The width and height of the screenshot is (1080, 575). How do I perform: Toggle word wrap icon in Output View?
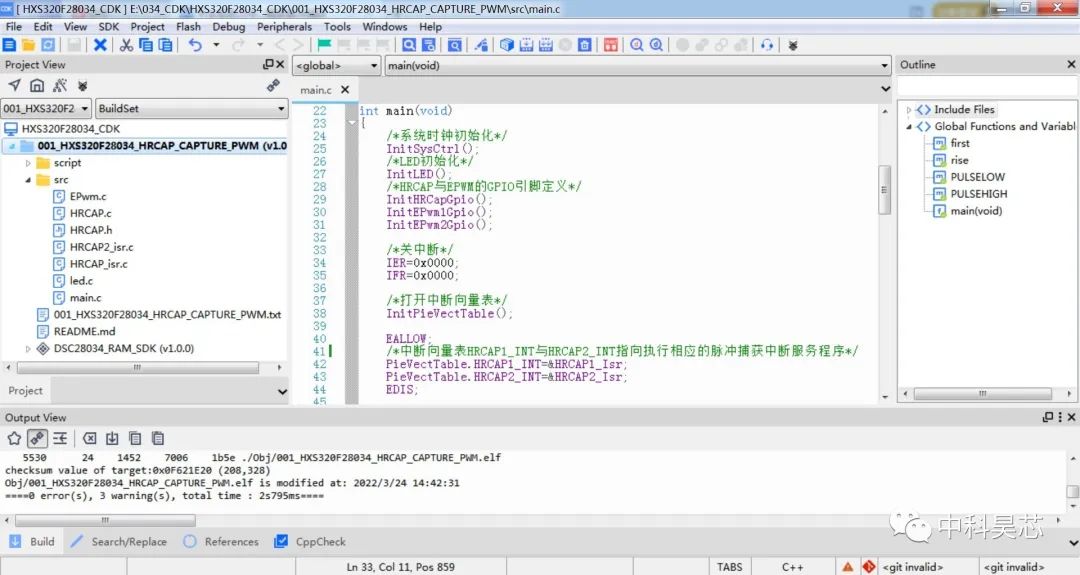pos(60,438)
